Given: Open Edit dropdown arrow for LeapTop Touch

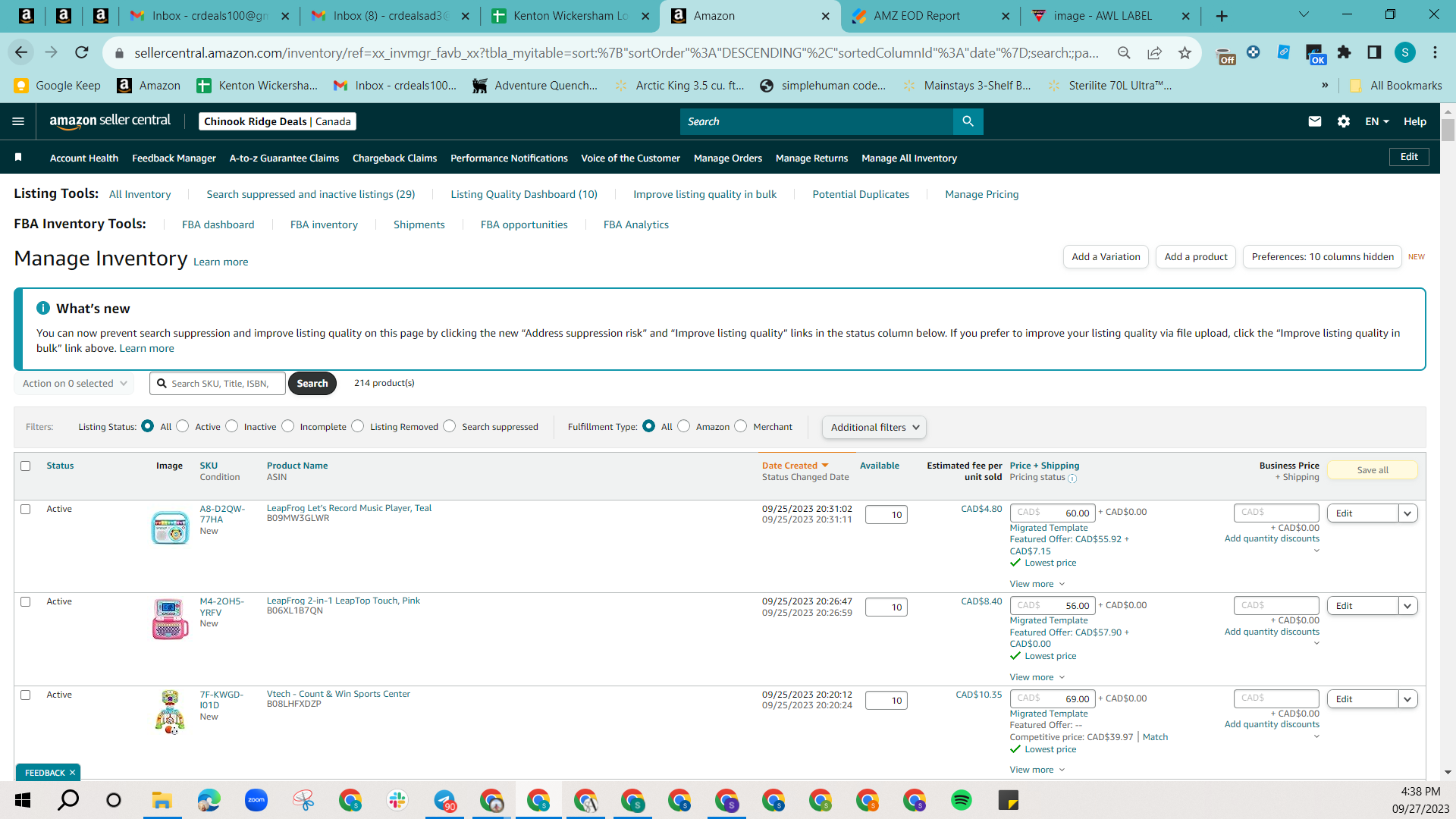Looking at the screenshot, I should click(1408, 606).
